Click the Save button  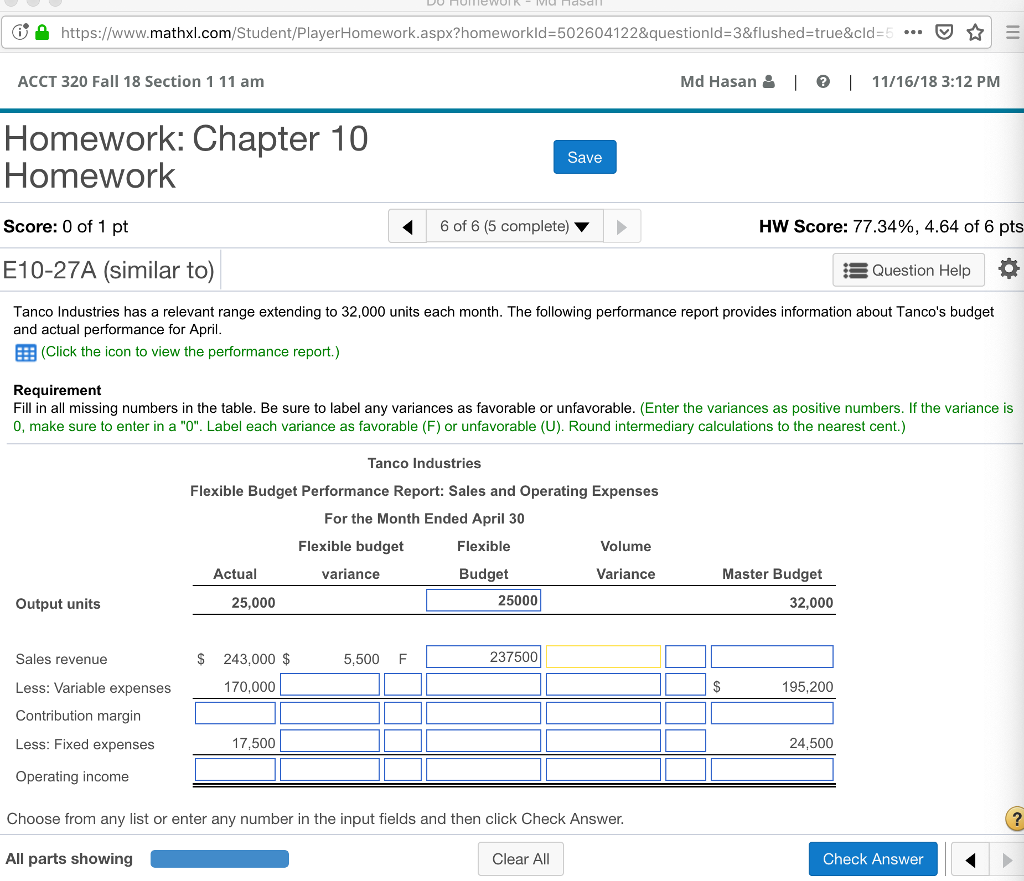pos(584,156)
